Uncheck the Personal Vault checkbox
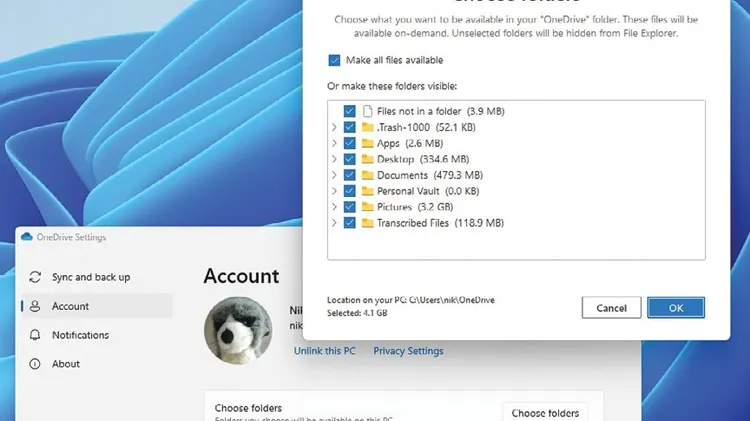 [350, 191]
